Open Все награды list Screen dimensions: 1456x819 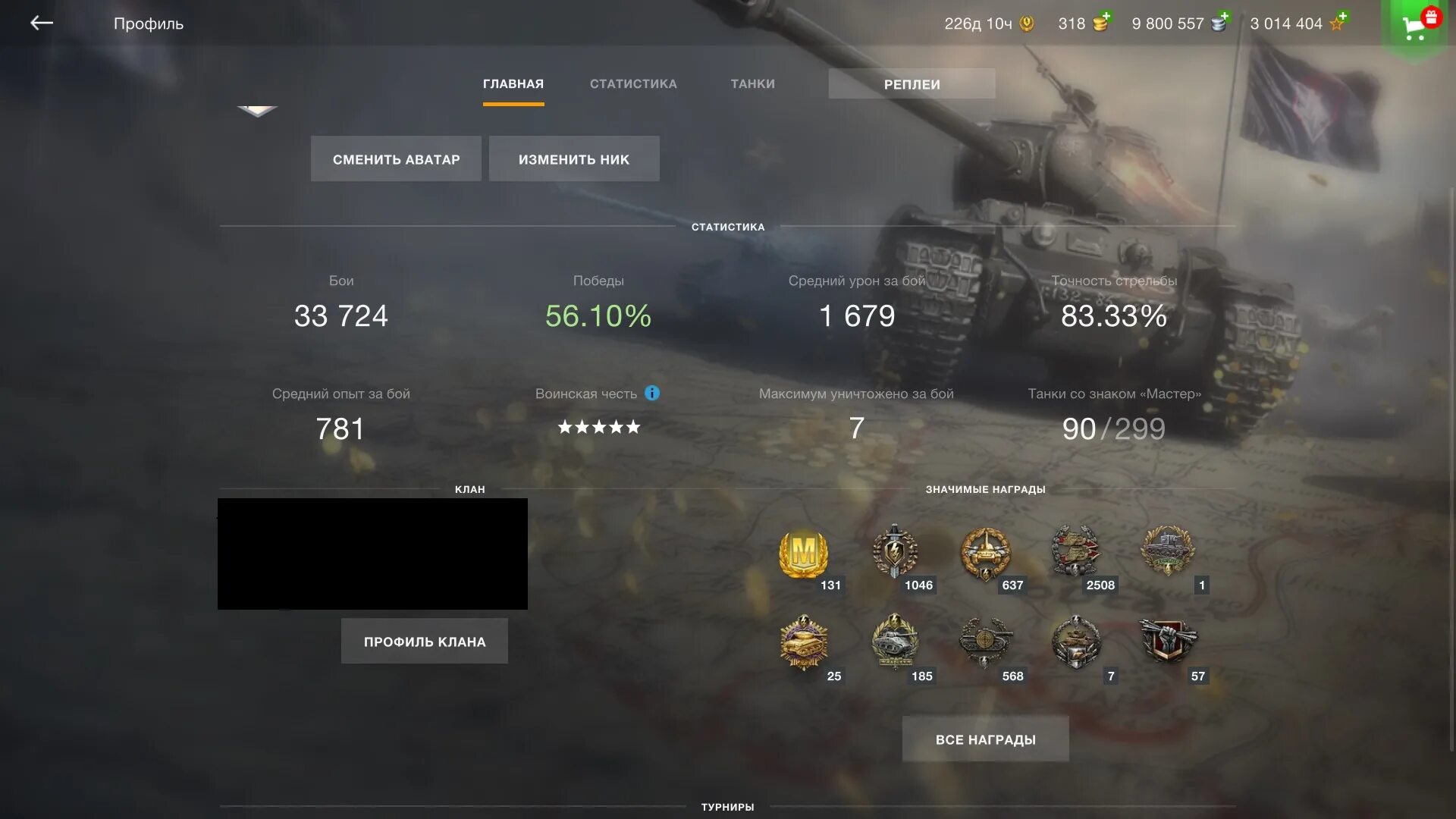[985, 739]
